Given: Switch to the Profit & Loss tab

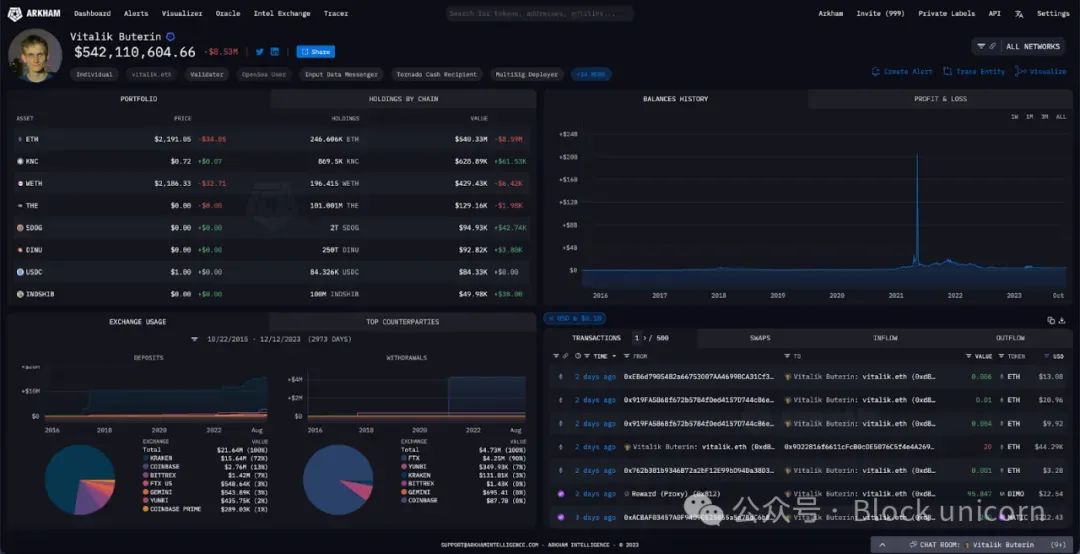Looking at the screenshot, I should click(940, 99).
